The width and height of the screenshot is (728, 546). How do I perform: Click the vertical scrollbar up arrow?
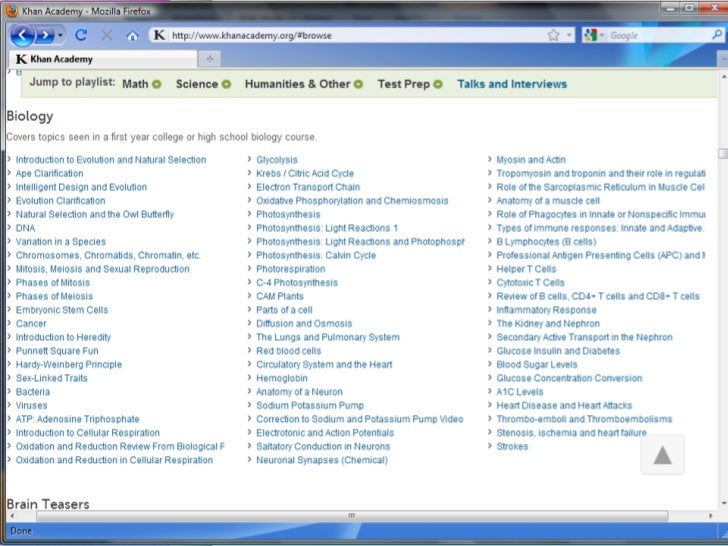click(x=723, y=76)
